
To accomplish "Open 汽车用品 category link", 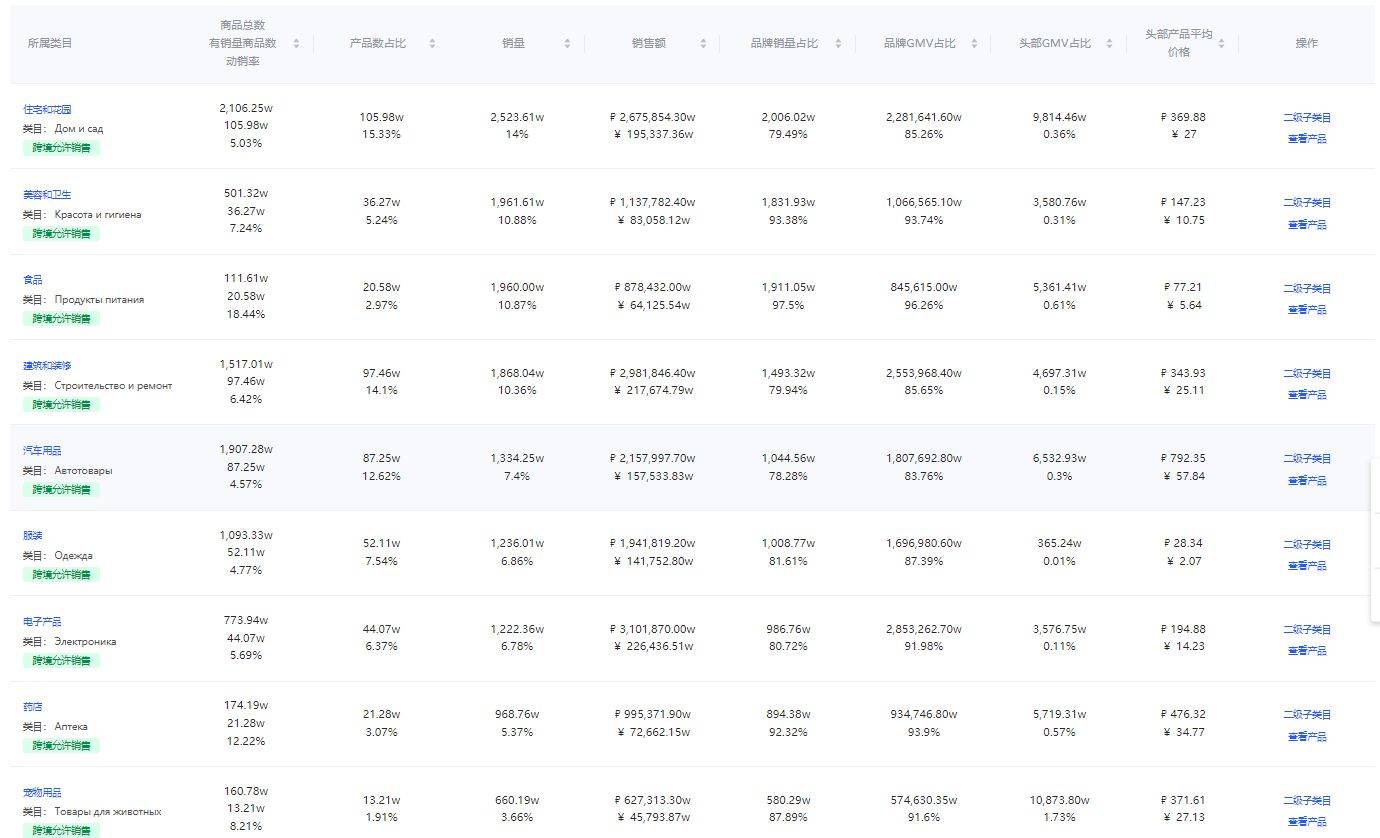I will click(42, 451).
